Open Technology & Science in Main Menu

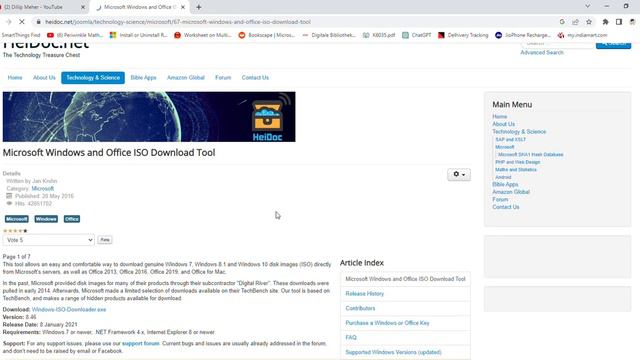(519, 132)
